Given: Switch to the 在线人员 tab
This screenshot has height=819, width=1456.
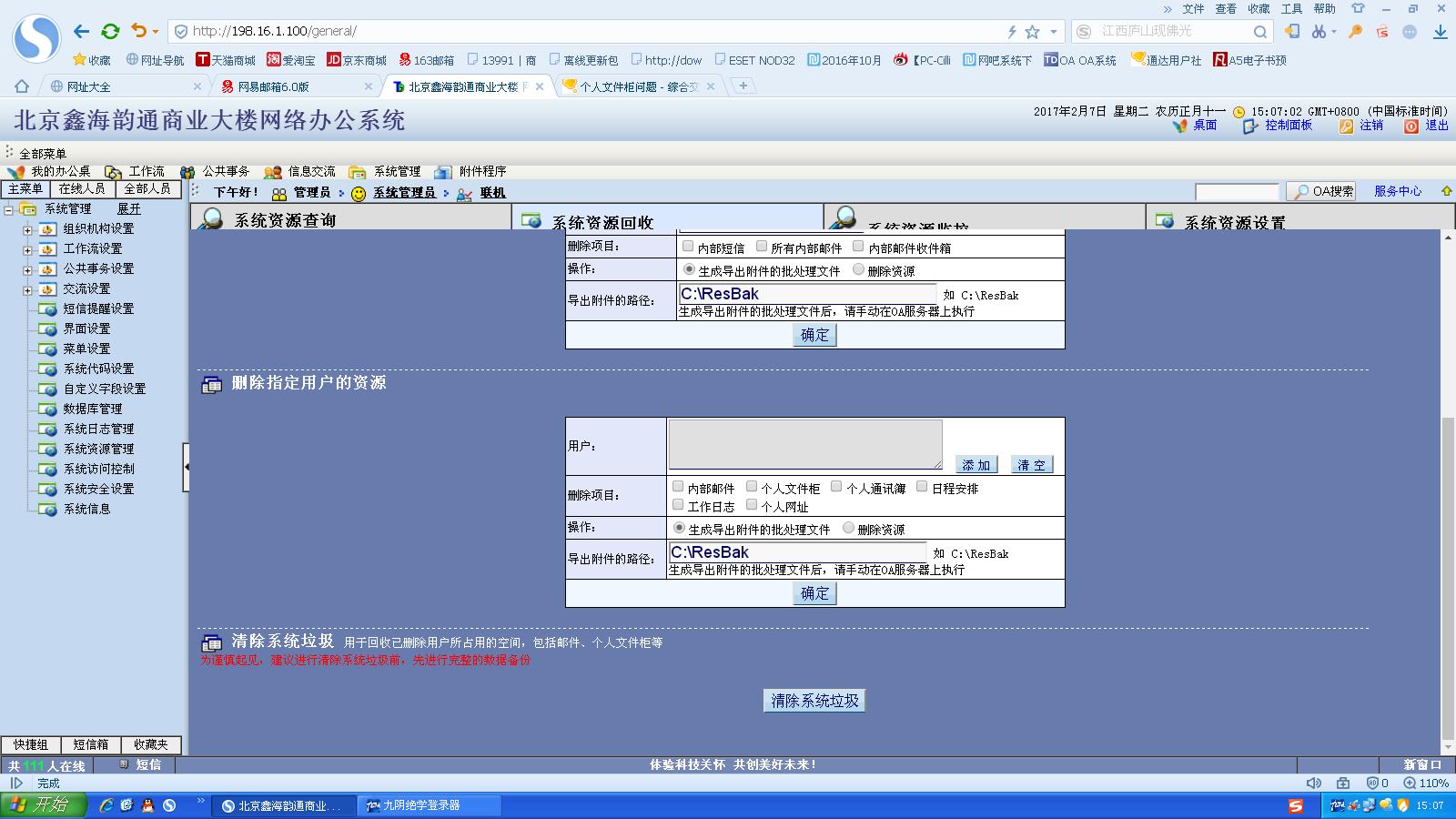Looking at the screenshot, I should coord(82,188).
